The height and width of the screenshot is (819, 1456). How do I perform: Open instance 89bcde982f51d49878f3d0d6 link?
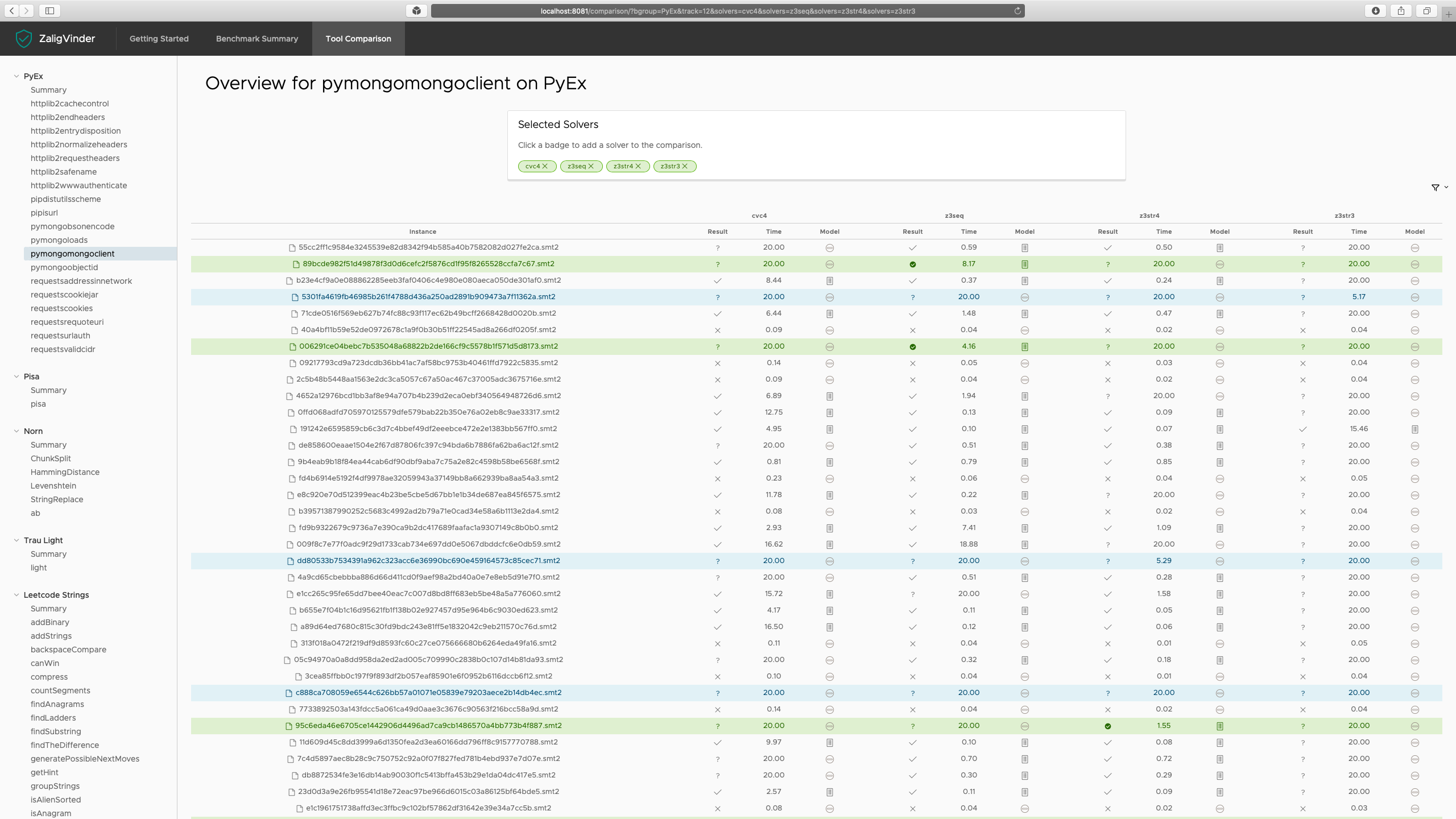click(x=428, y=264)
